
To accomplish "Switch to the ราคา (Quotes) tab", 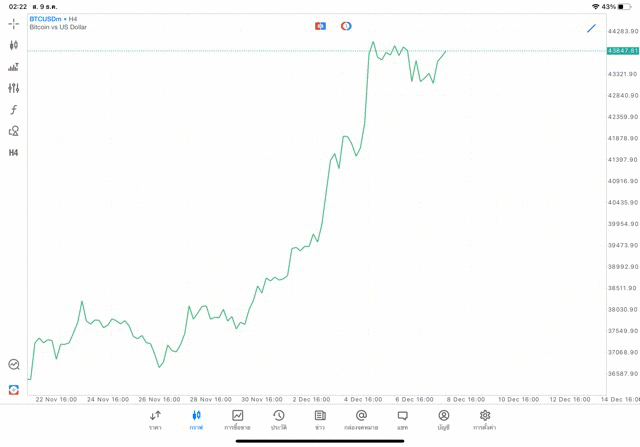I will coord(155,420).
